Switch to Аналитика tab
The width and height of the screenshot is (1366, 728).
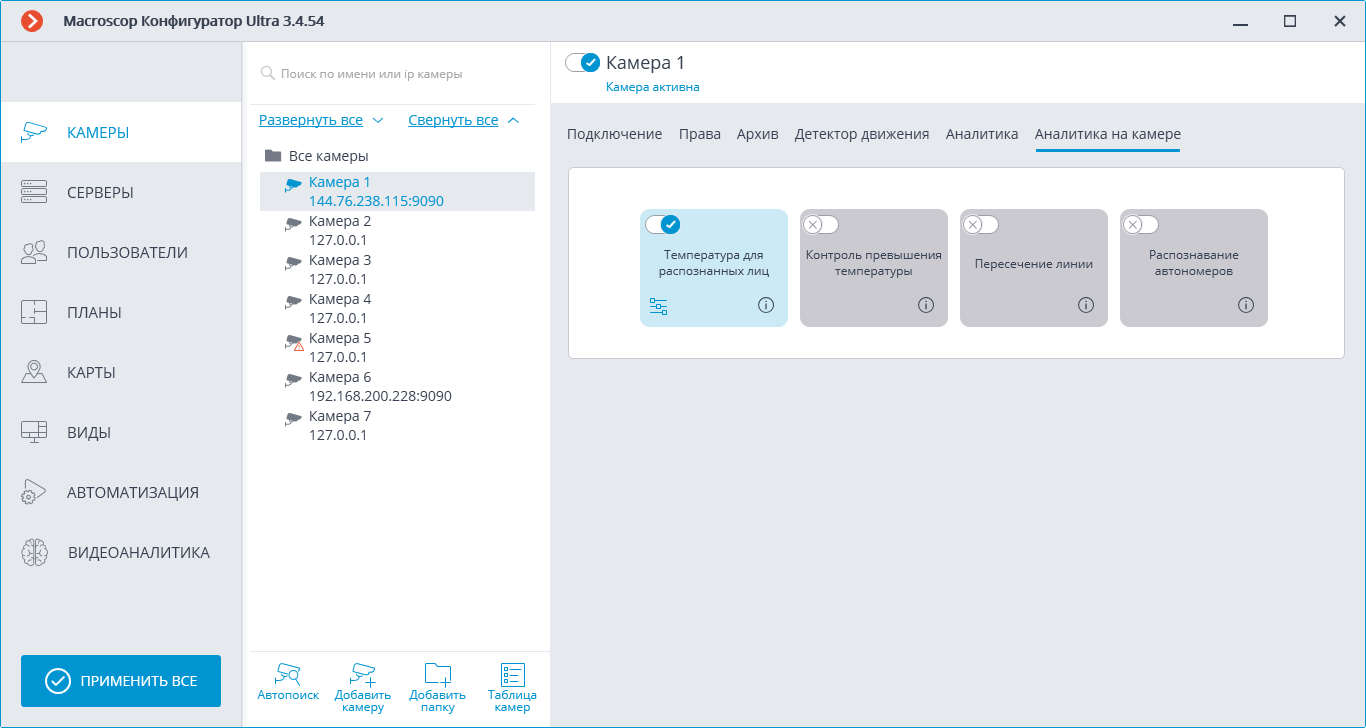982,134
